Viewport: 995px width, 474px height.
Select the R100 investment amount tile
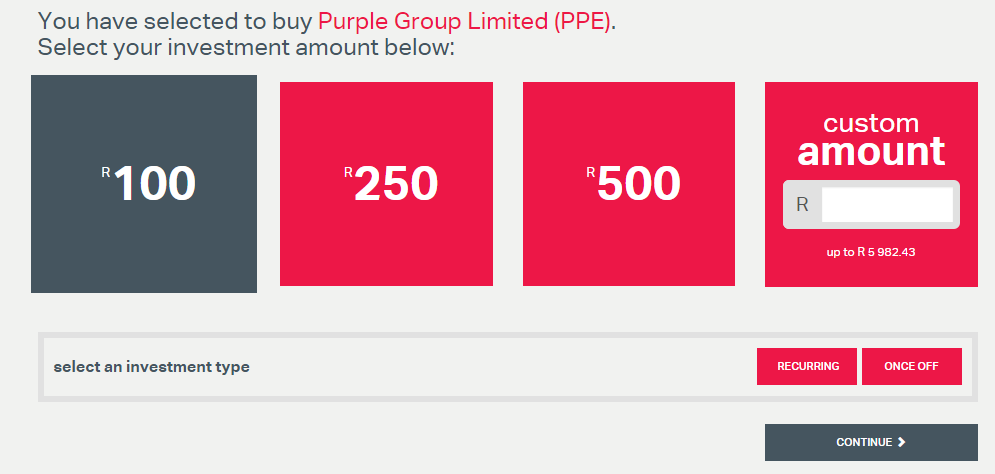pos(144,184)
